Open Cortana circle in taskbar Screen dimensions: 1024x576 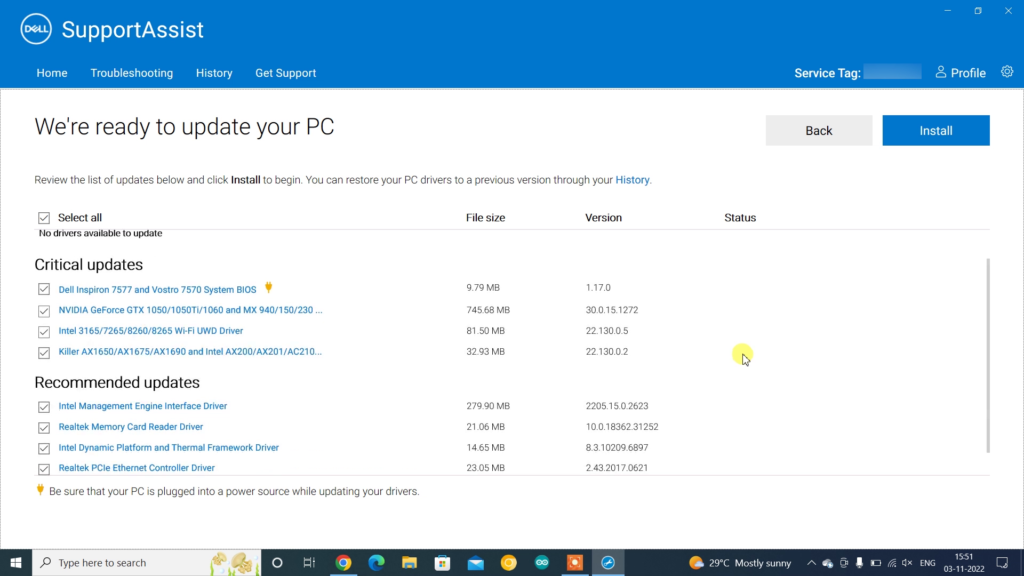[x=277, y=562]
